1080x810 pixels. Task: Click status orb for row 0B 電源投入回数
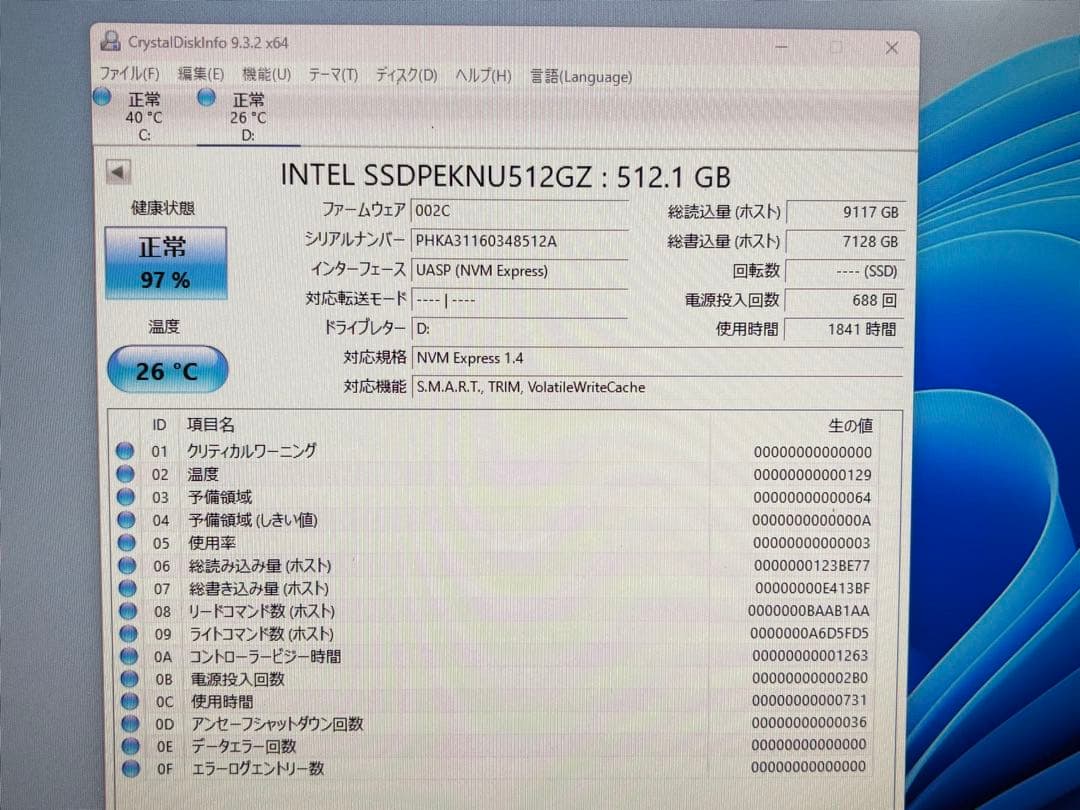point(129,678)
